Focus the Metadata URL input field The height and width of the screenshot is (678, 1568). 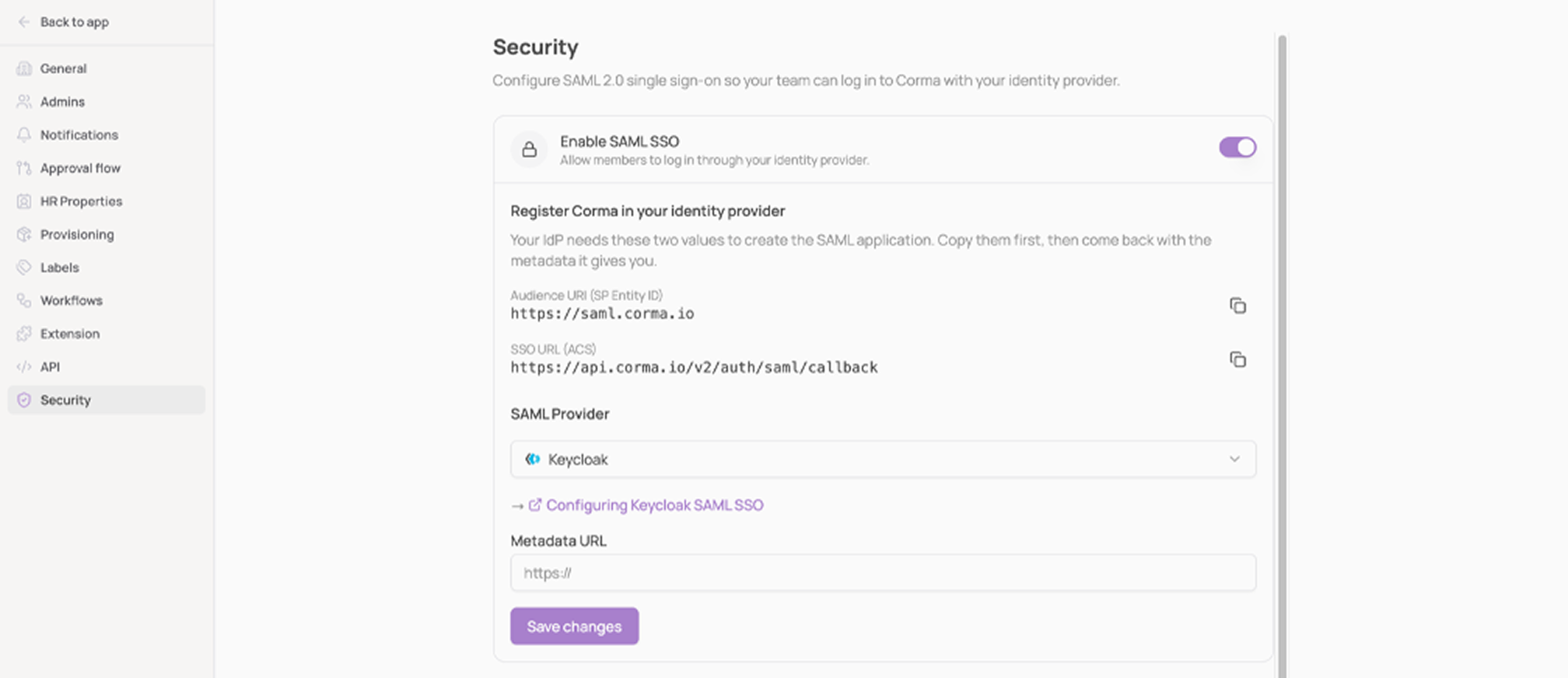(x=883, y=573)
